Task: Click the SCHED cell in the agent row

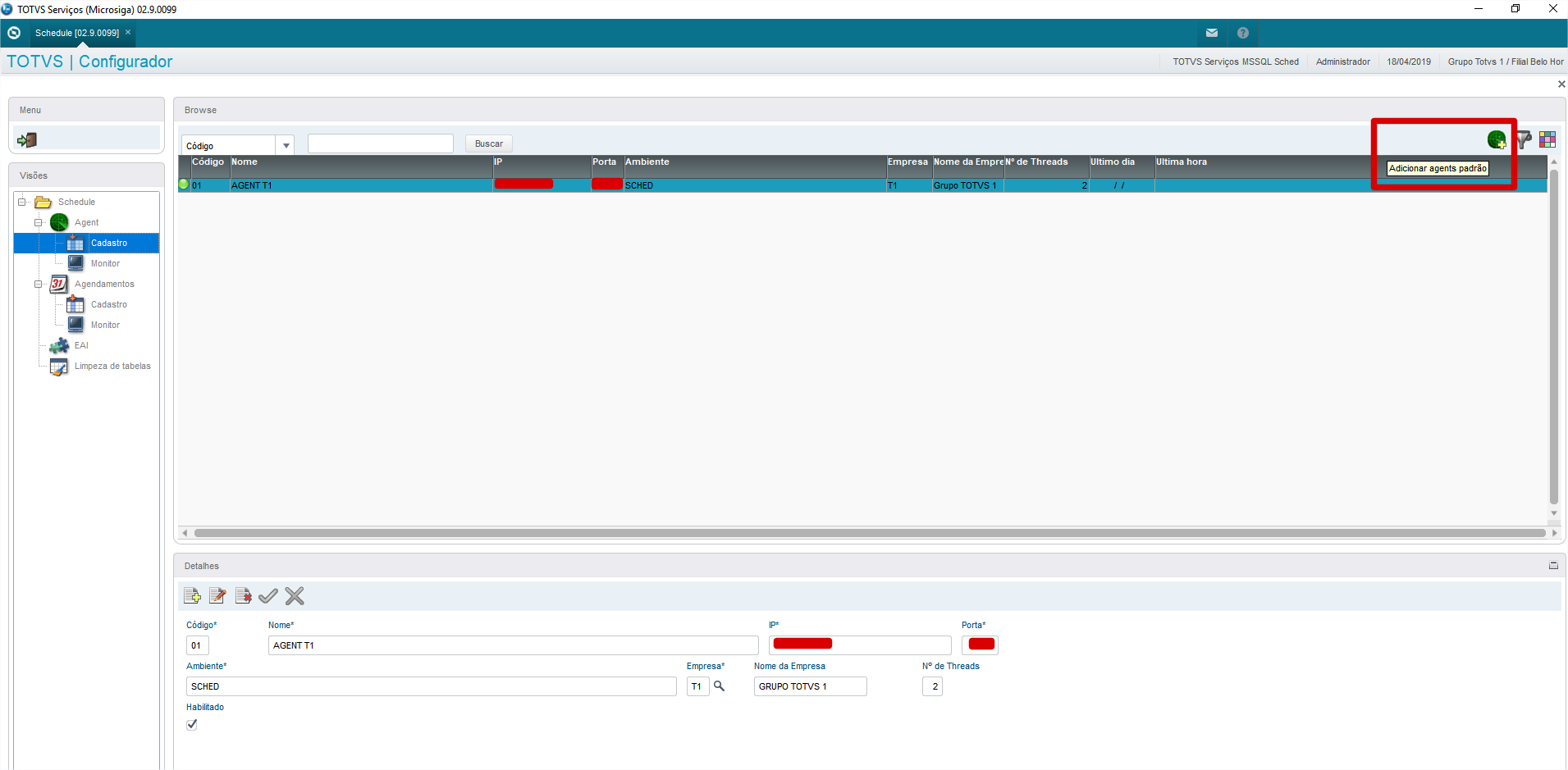Action: (755, 185)
